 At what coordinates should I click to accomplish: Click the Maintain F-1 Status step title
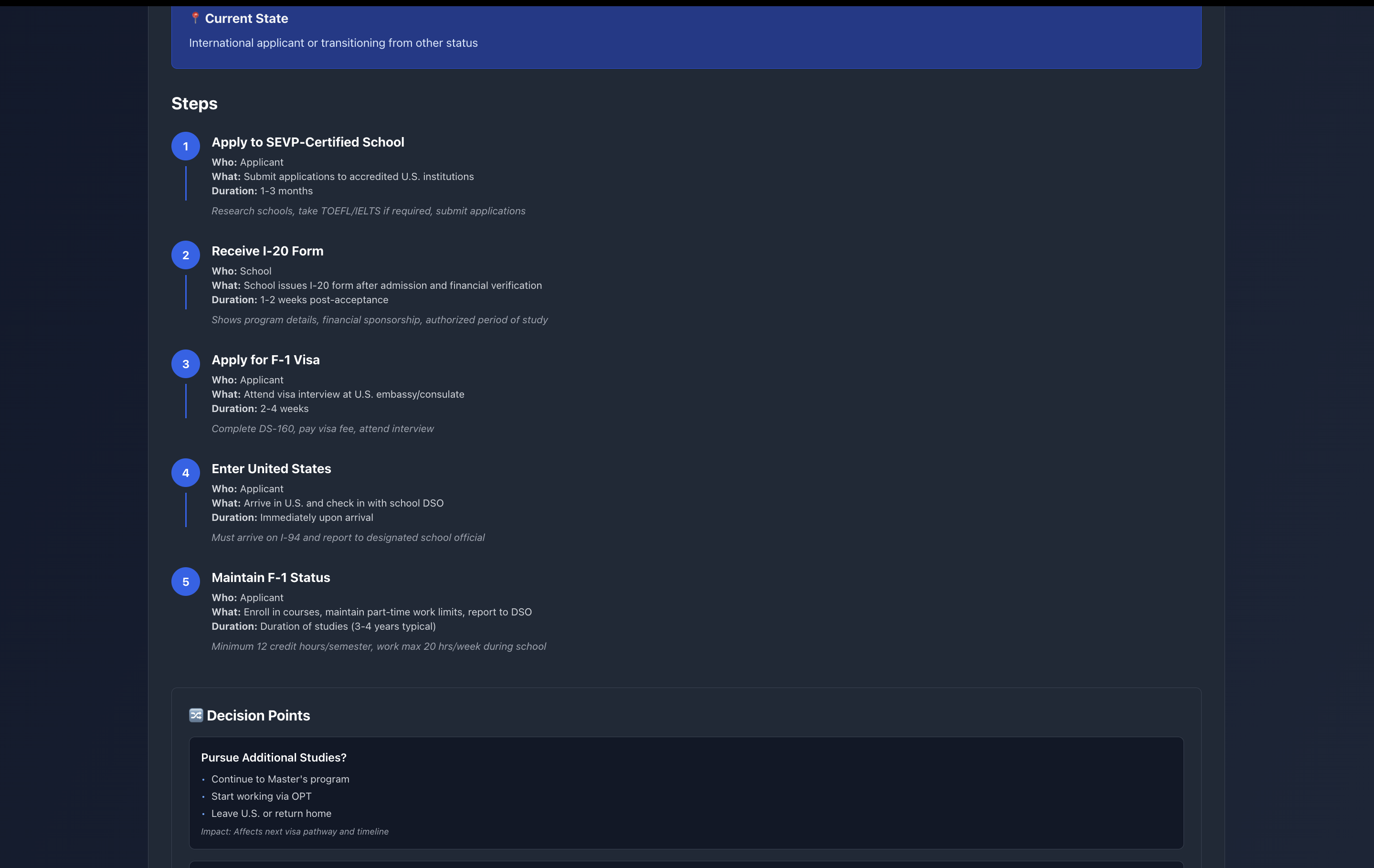point(271,578)
